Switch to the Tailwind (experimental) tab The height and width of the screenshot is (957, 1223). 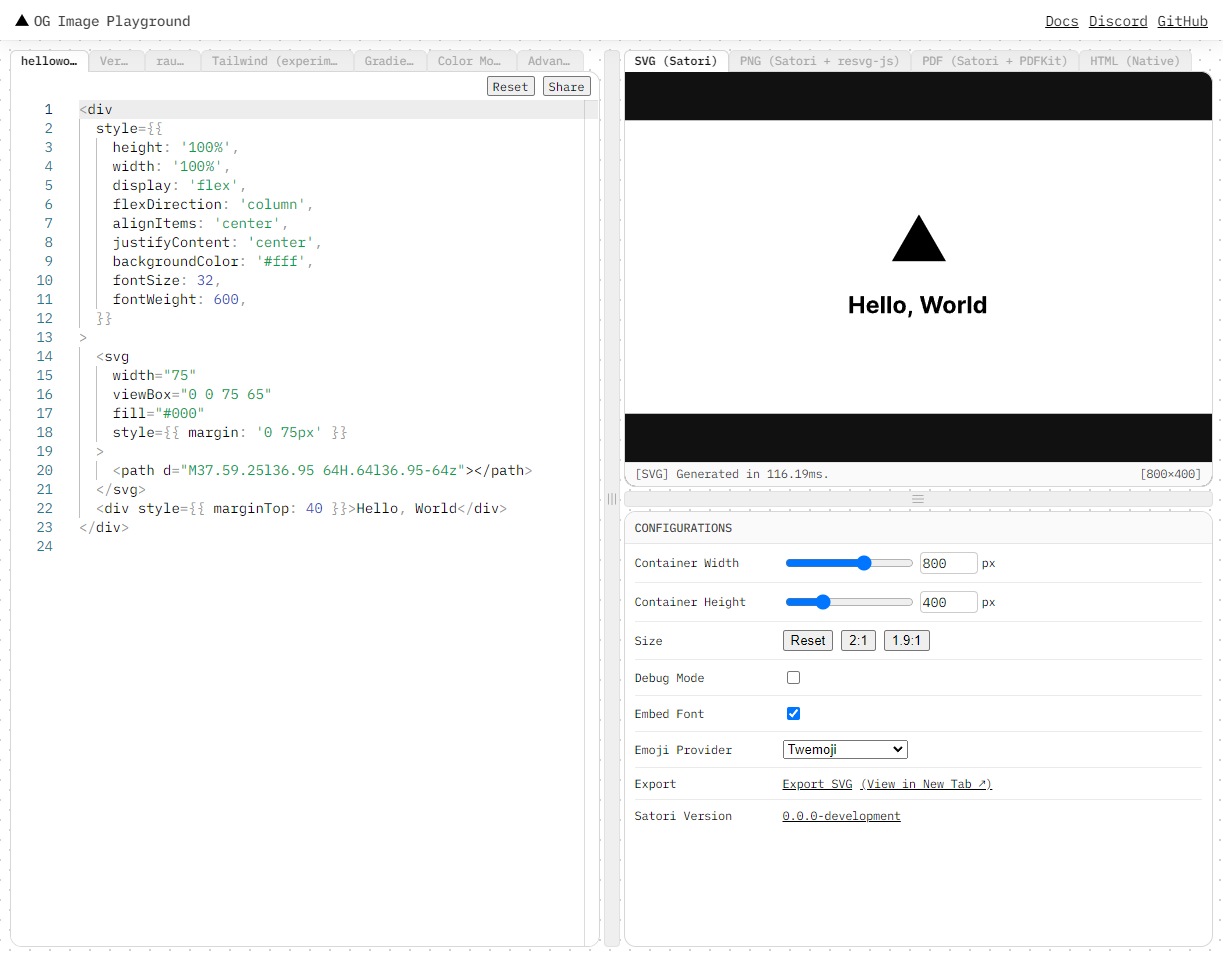[277, 61]
